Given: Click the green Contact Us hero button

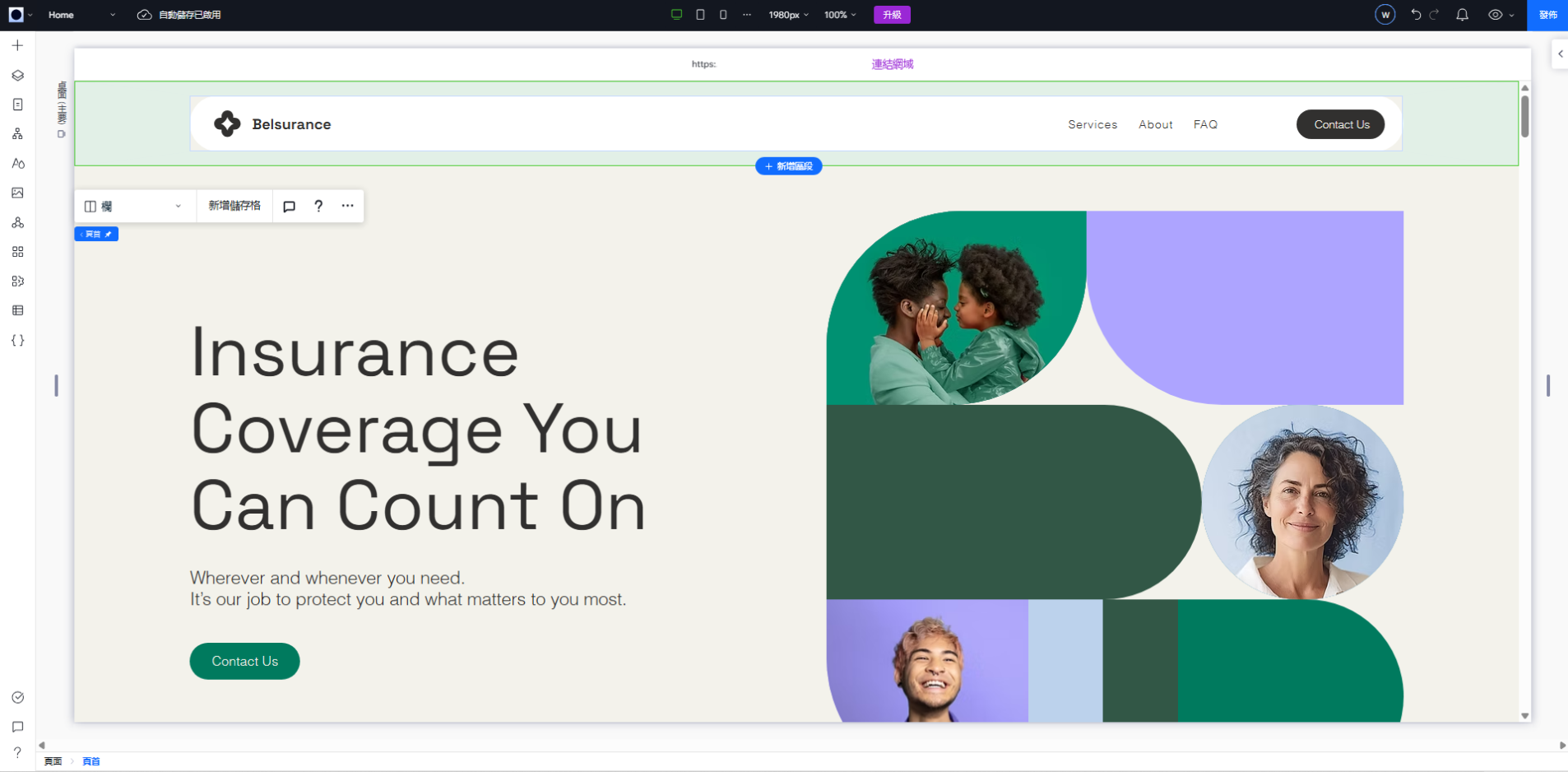Looking at the screenshot, I should 244,661.
